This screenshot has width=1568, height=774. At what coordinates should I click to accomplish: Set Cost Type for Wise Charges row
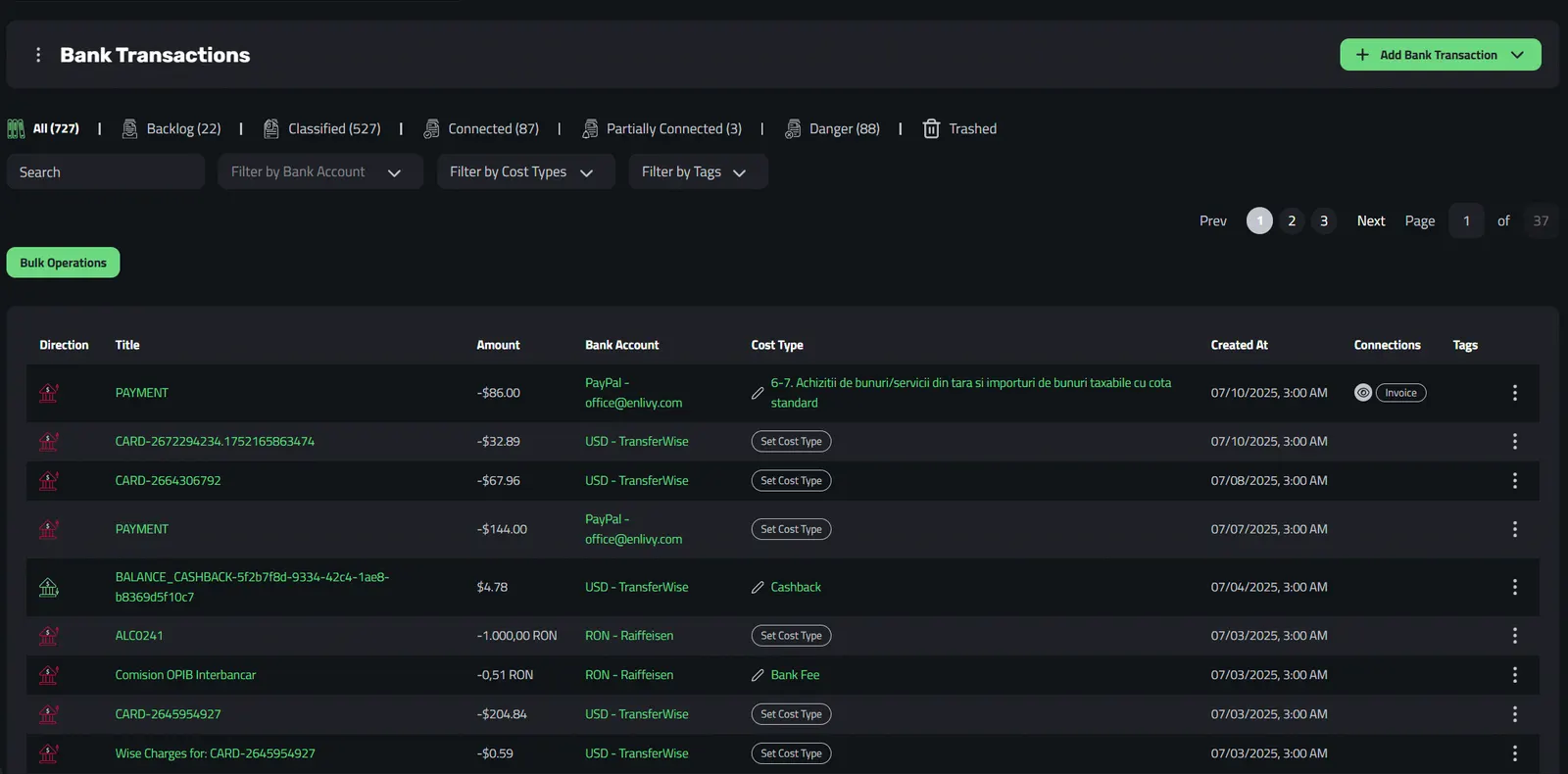[x=791, y=753]
